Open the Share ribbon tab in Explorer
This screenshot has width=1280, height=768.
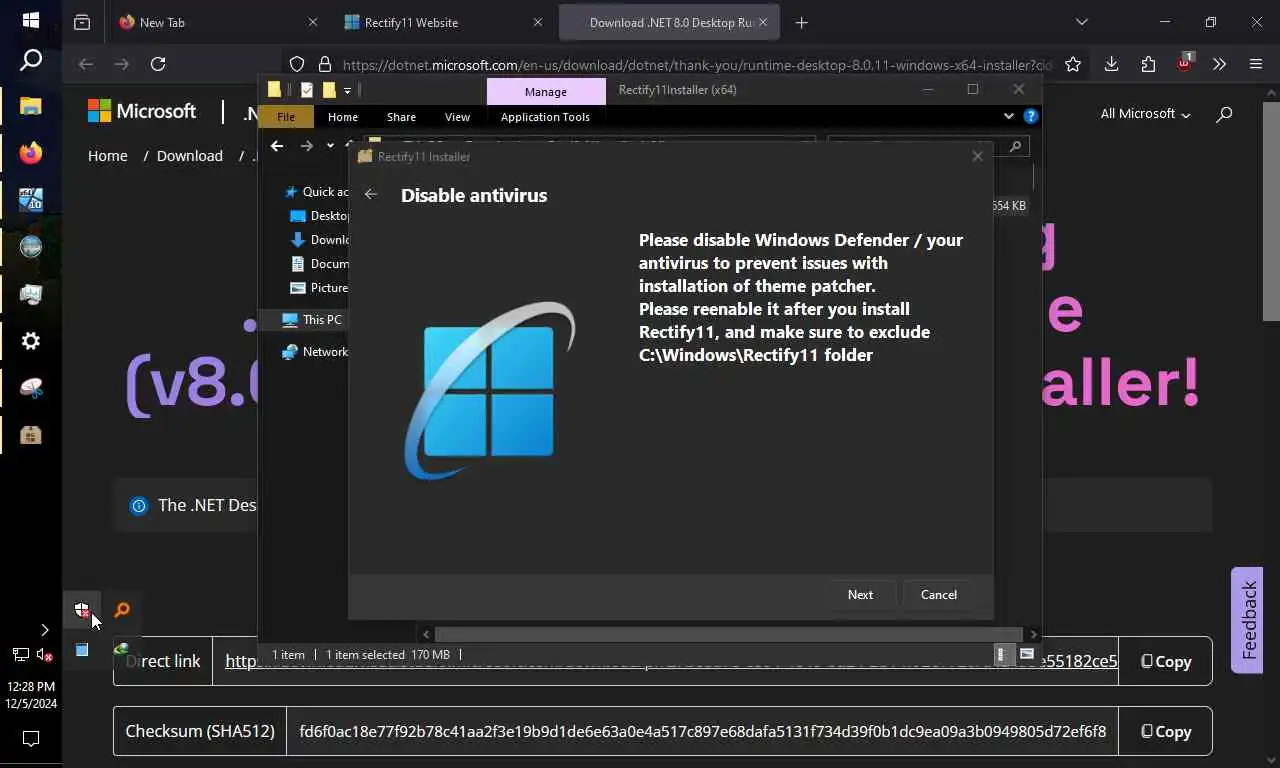(401, 117)
